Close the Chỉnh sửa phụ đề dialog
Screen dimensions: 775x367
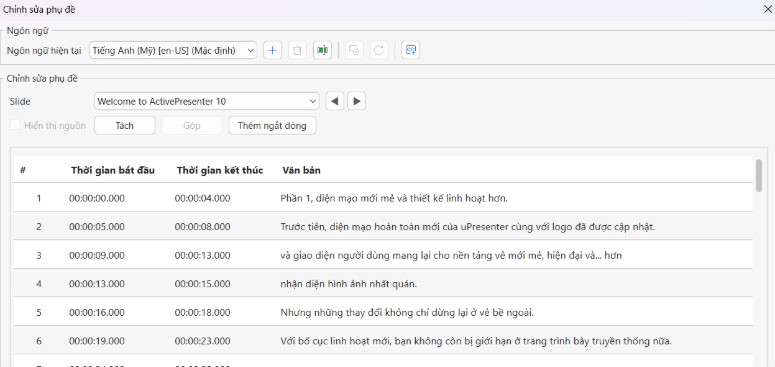coord(767,9)
